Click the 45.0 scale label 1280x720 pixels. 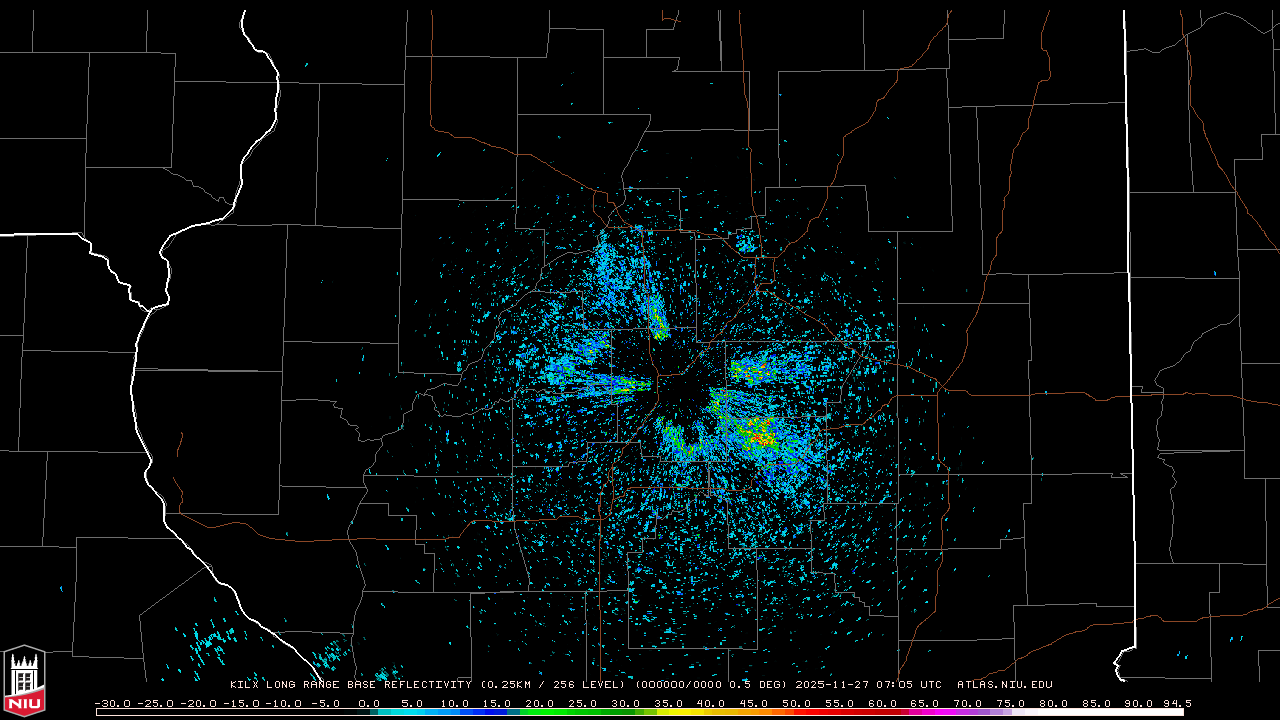click(755, 703)
